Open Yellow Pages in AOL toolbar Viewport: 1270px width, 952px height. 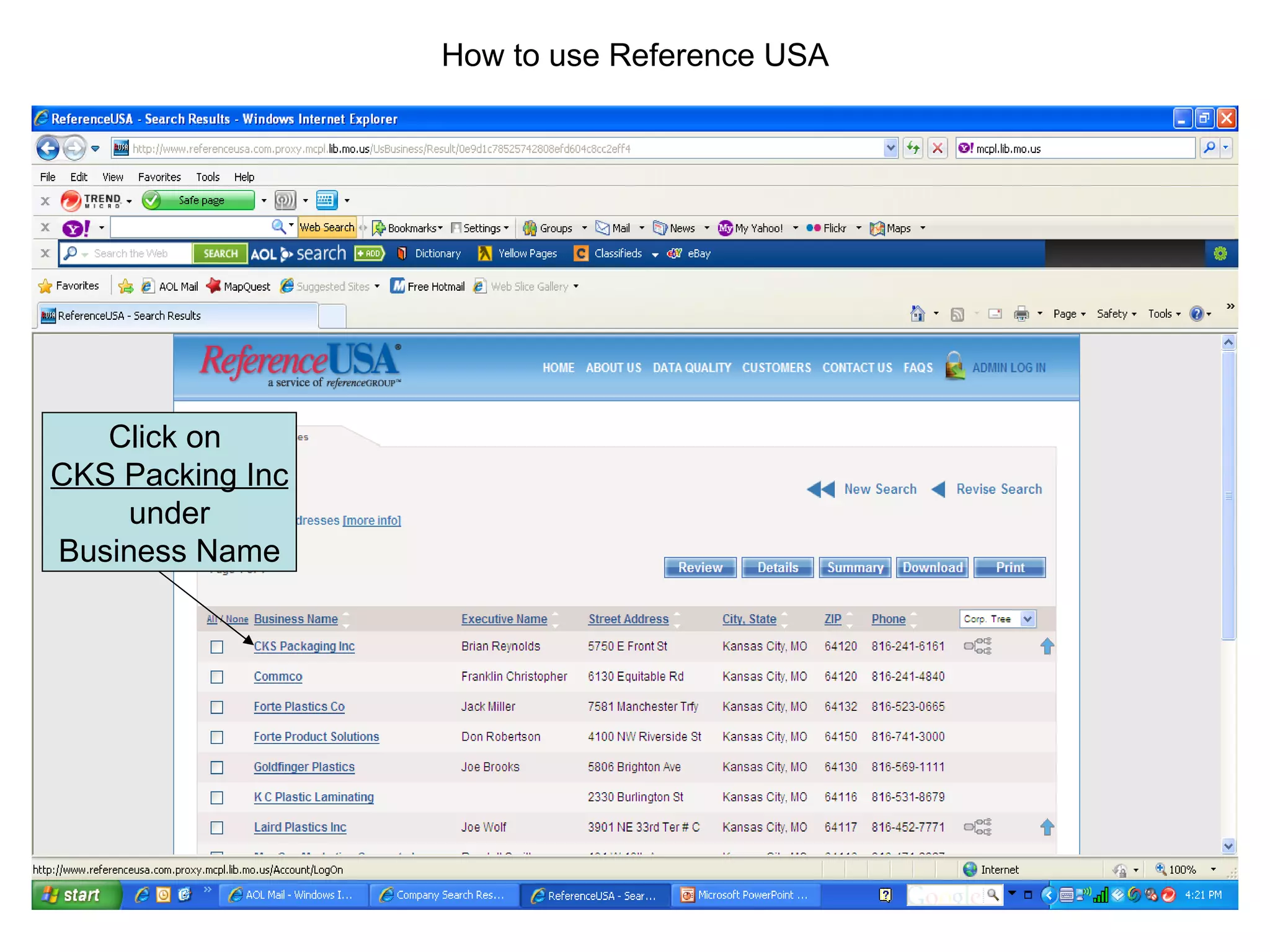[518, 253]
